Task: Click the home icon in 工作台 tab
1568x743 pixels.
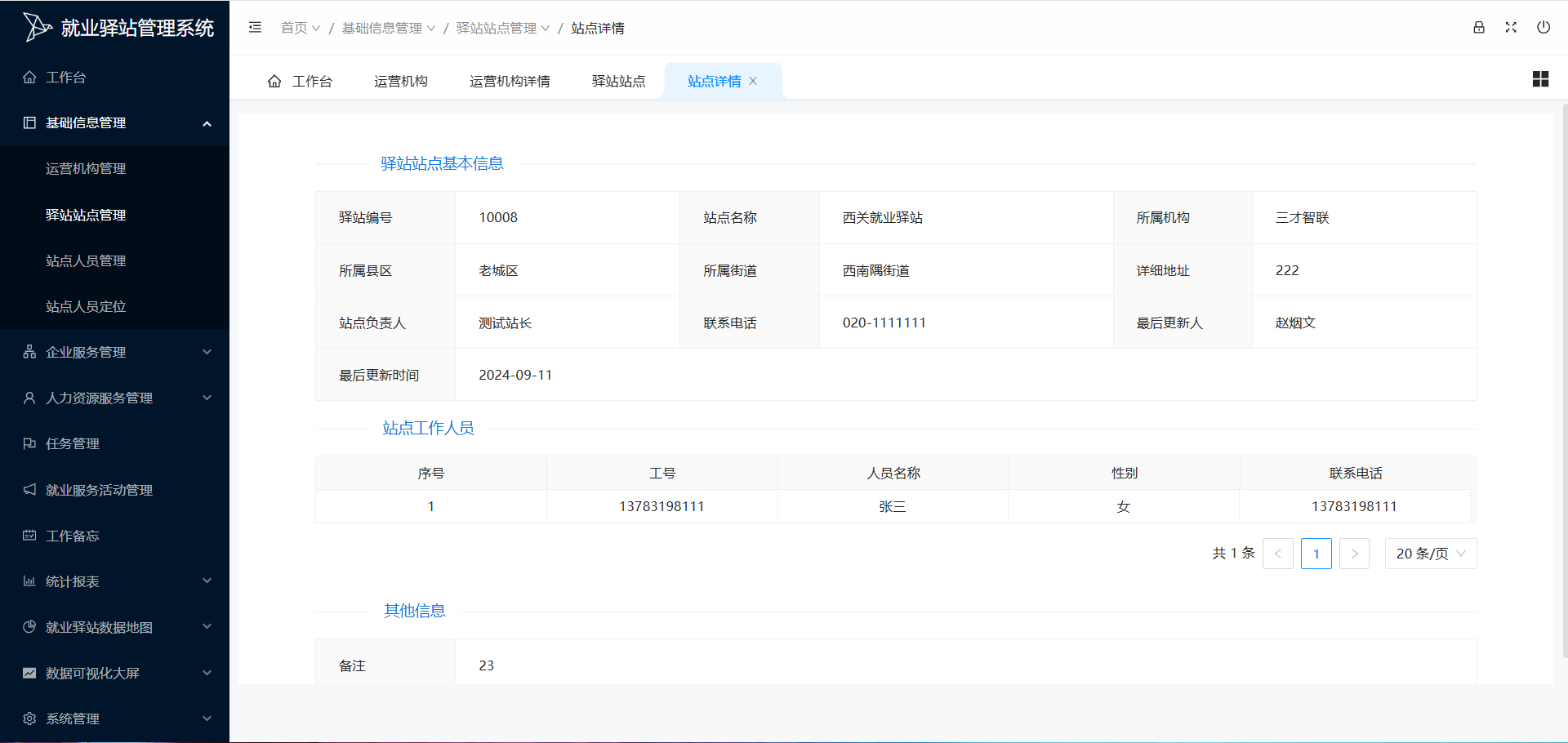Action: (274, 81)
